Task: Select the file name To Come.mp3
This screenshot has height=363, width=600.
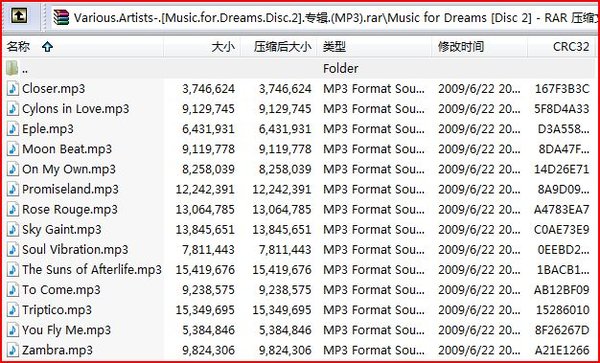Action: [x=61, y=290]
